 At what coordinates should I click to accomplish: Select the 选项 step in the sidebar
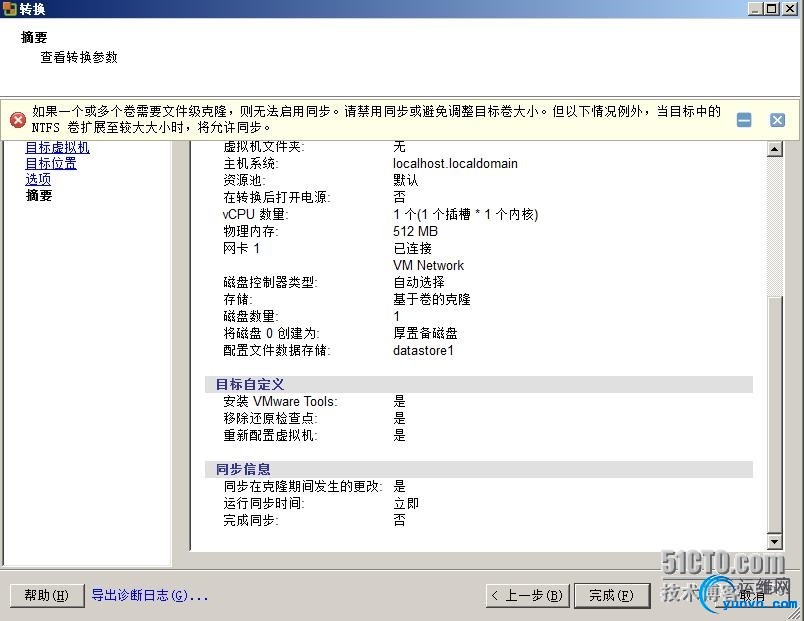[38, 179]
